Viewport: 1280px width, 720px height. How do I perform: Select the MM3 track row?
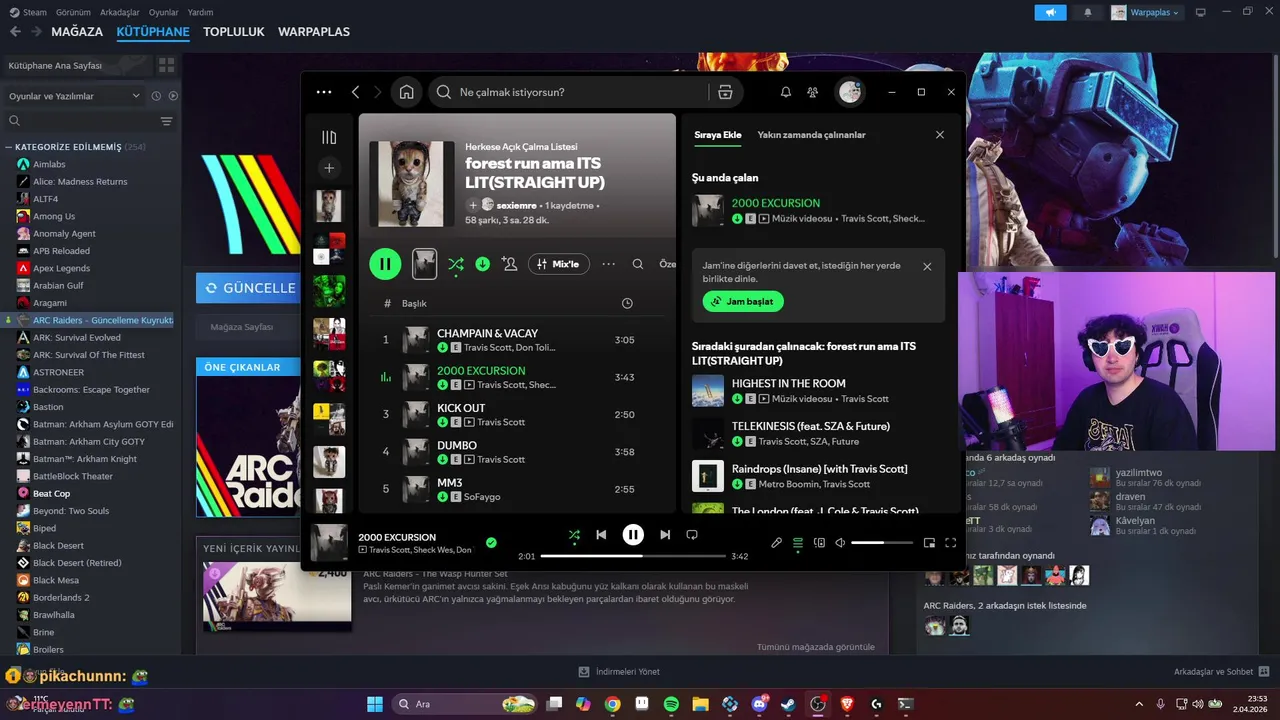[x=516, y=489]
